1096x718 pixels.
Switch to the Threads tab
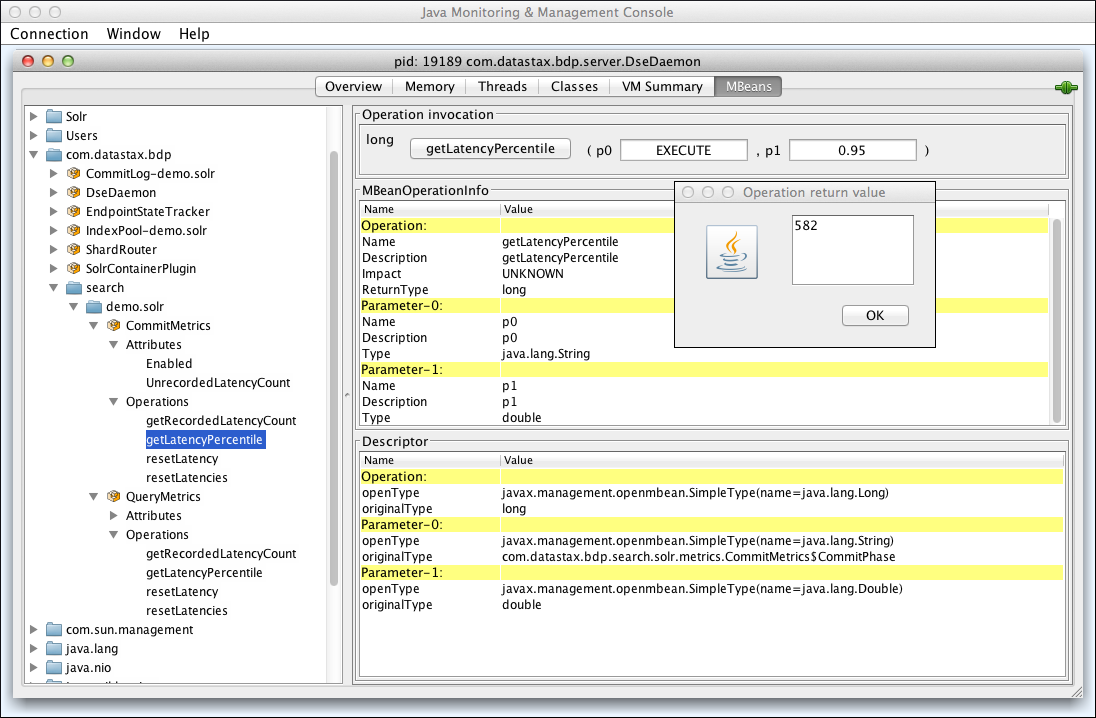pyautogui.click(x=502, y=86)
